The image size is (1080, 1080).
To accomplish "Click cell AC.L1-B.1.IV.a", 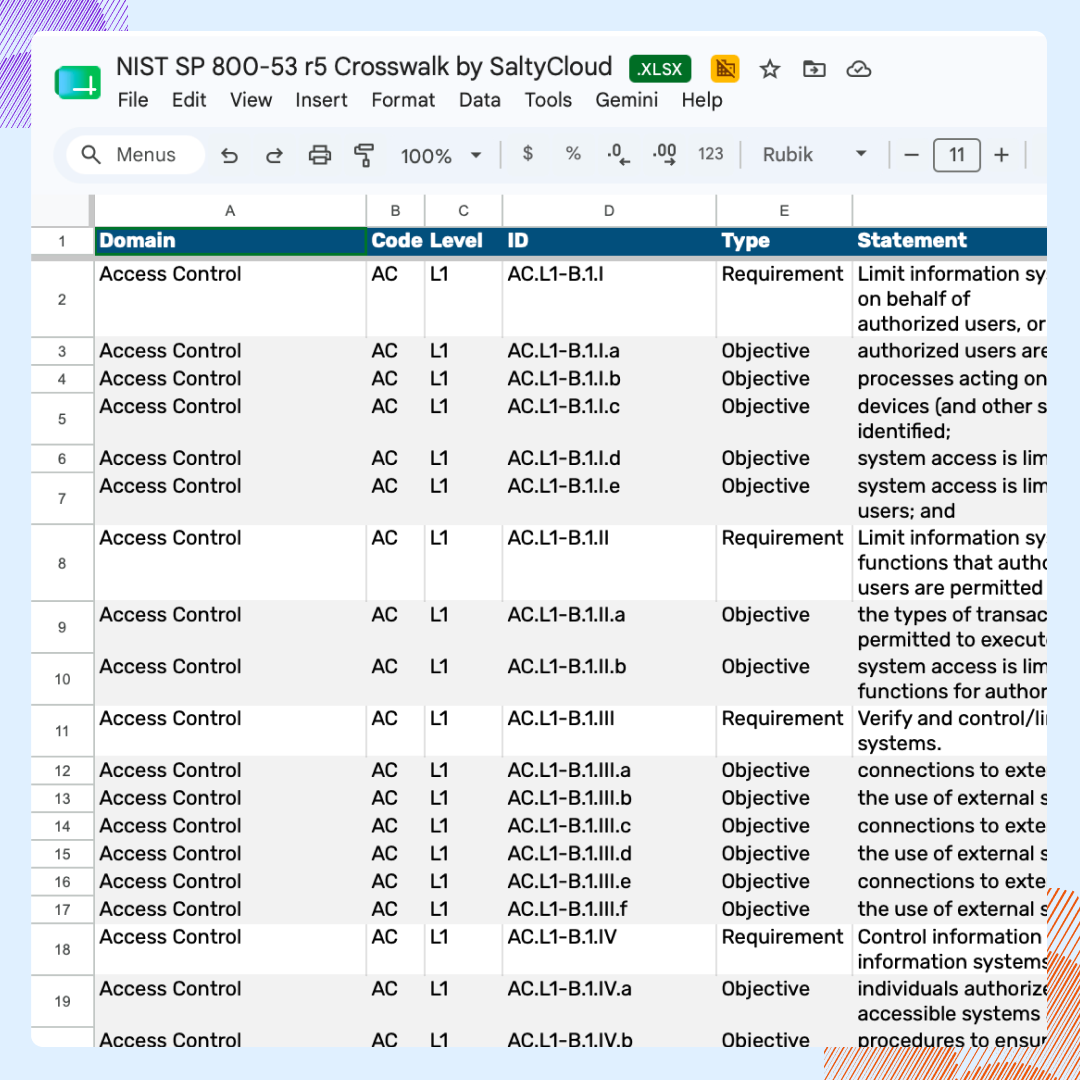I will 610,1001.
